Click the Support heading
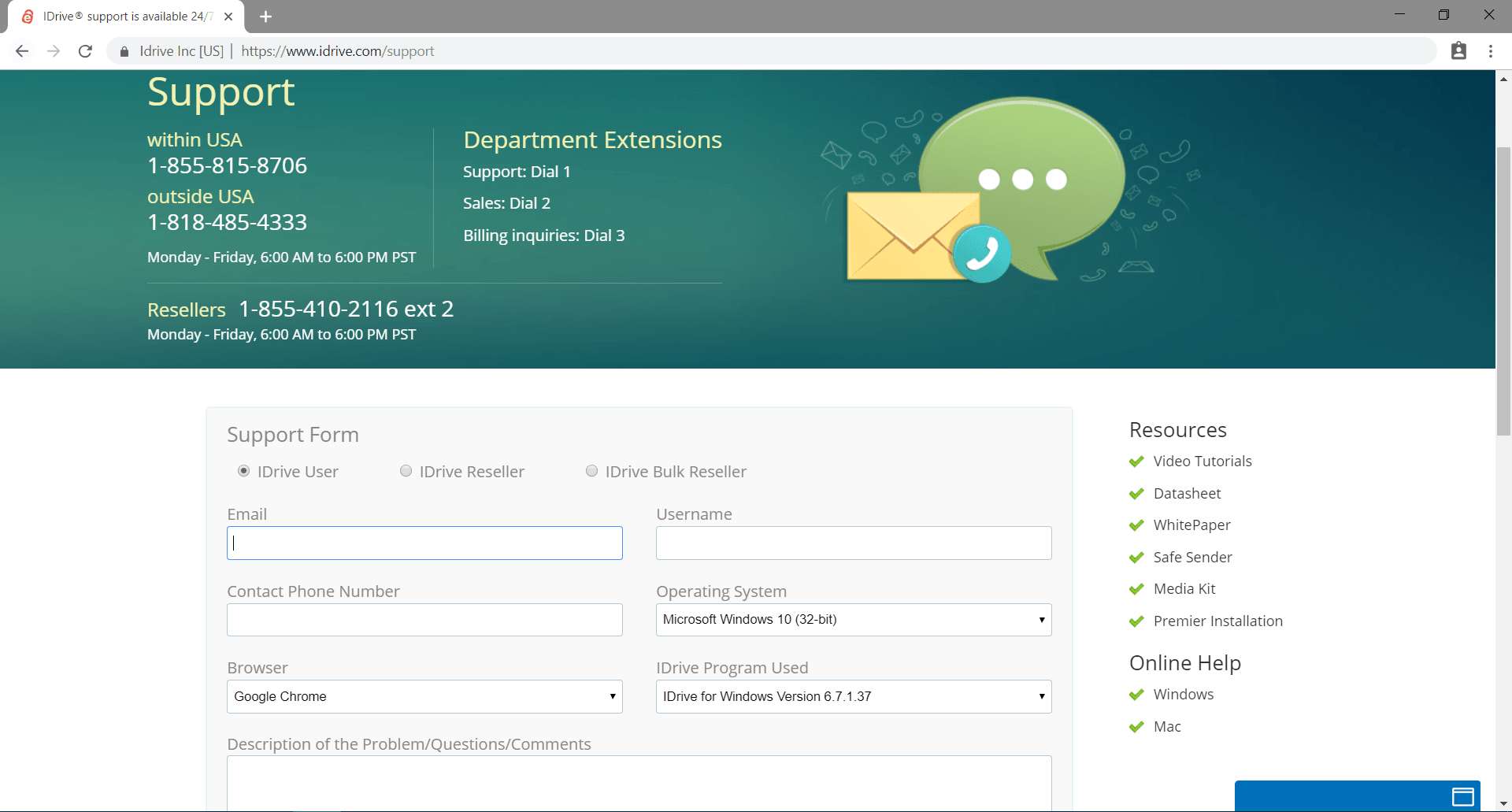 tap(221, 92)
